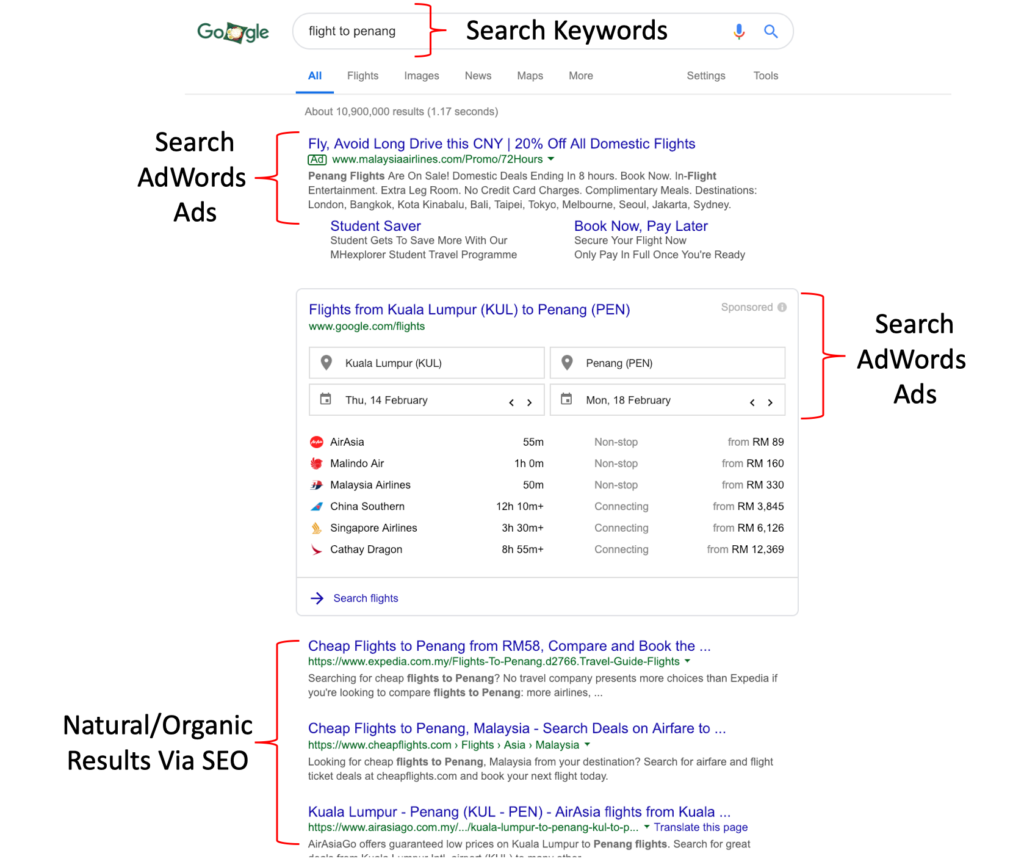The height and width of the screenshot is (867, 1024).
Task: Go to next day for Mon, 18 February
Action: pos(770,402)
